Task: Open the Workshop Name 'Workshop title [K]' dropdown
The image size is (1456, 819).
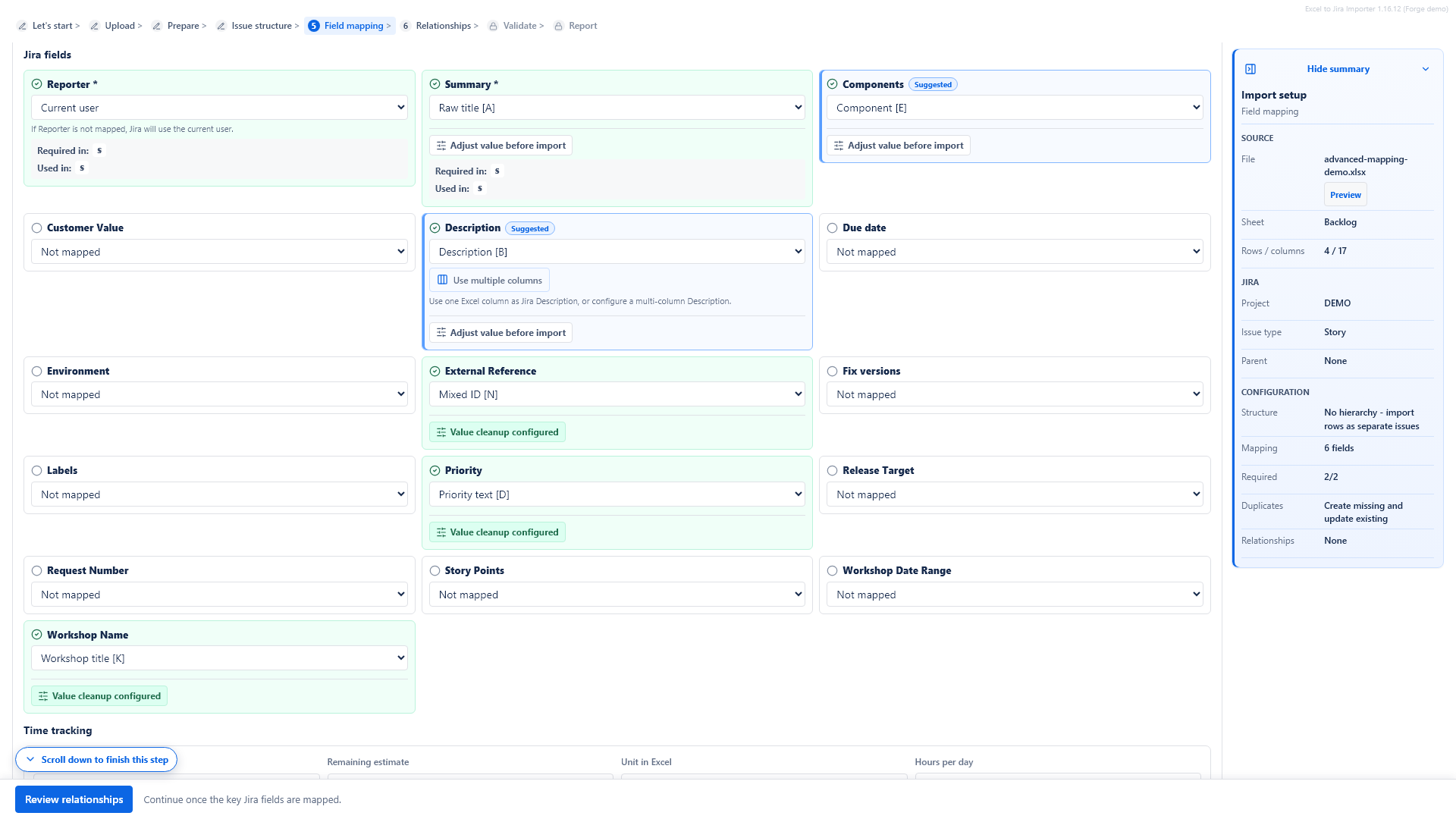Action: (219, 658)
